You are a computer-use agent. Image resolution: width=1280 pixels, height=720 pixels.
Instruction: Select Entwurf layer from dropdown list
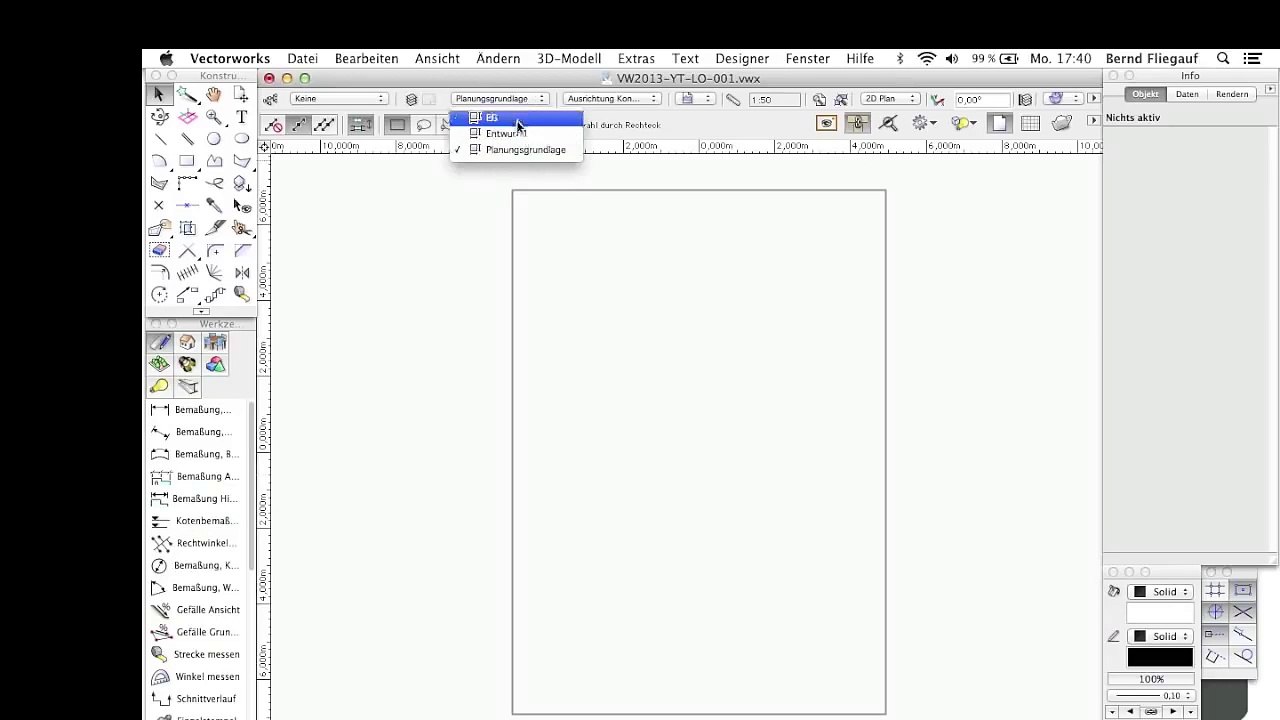[516, 133]
